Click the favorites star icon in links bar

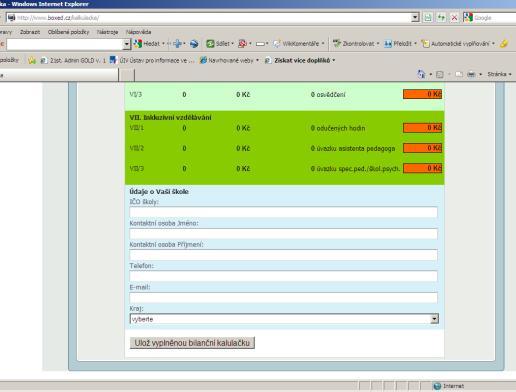(32, 60)
